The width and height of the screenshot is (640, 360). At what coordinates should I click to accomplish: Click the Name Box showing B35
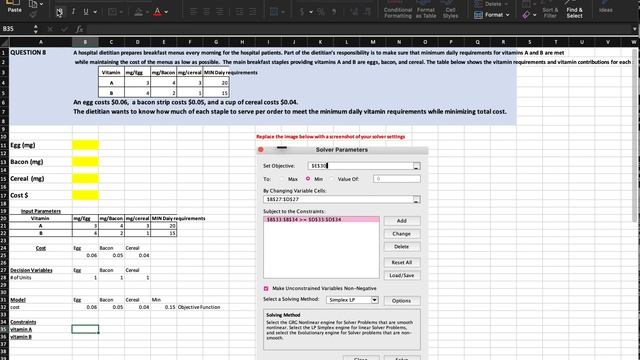(x=16, y=29)
